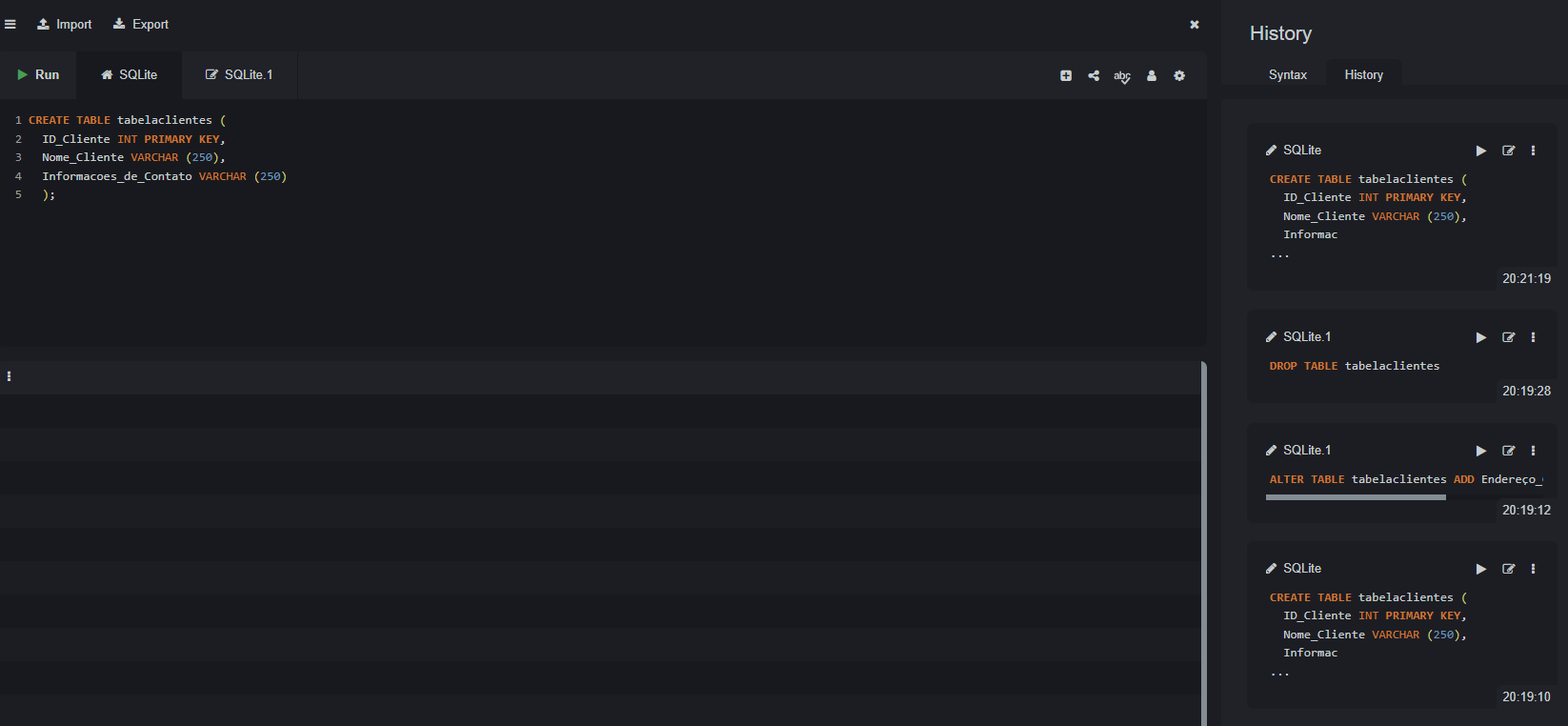Open the user account icon
1568x726 pixels.
click(1152, 76)
